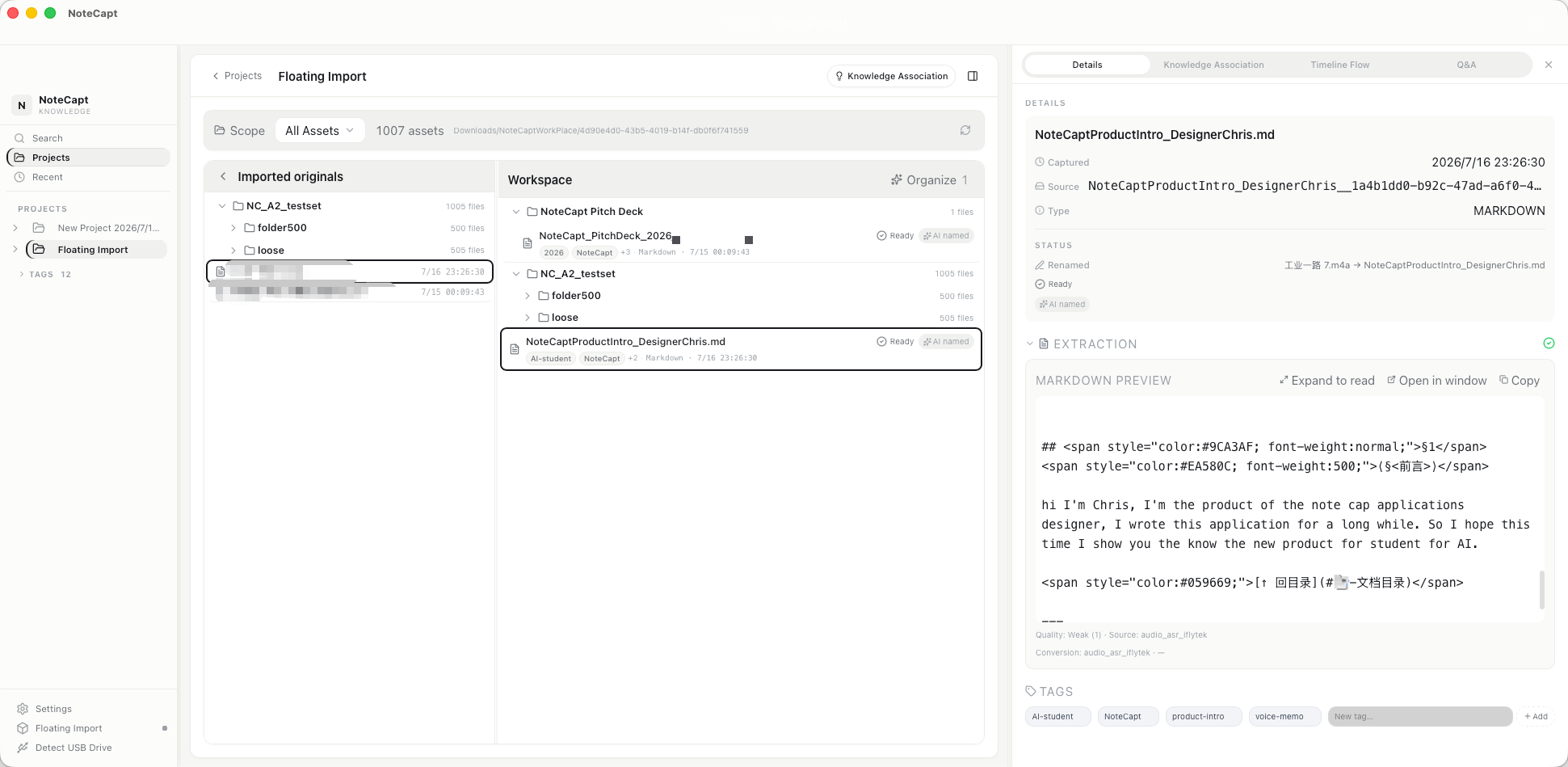This screenshot has width=1568, height=767.
Task: Open the All Assets scope dropdown
Action: [320, 130]
